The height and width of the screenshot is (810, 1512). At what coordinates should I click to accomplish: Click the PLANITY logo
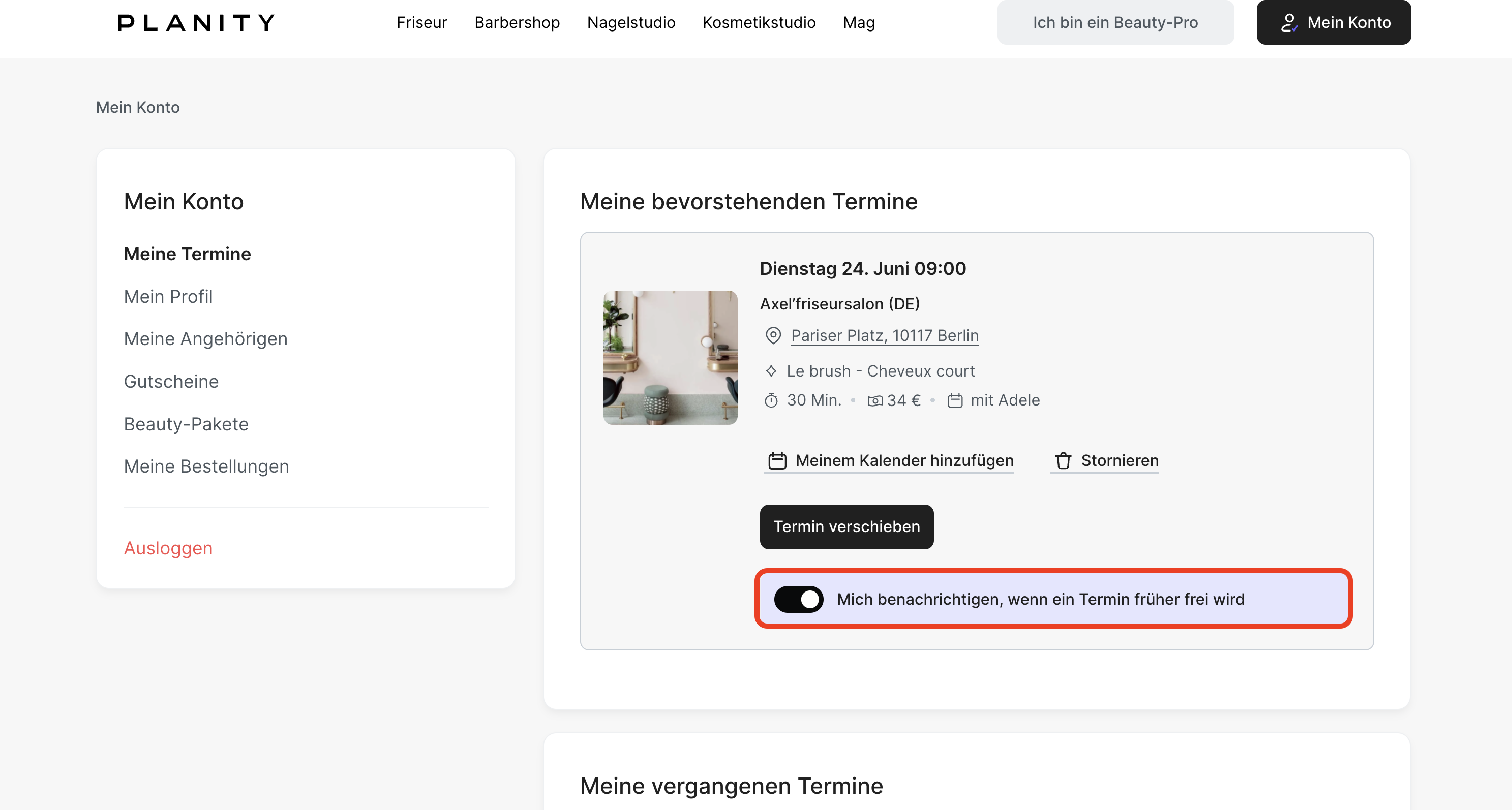point(195,23)
